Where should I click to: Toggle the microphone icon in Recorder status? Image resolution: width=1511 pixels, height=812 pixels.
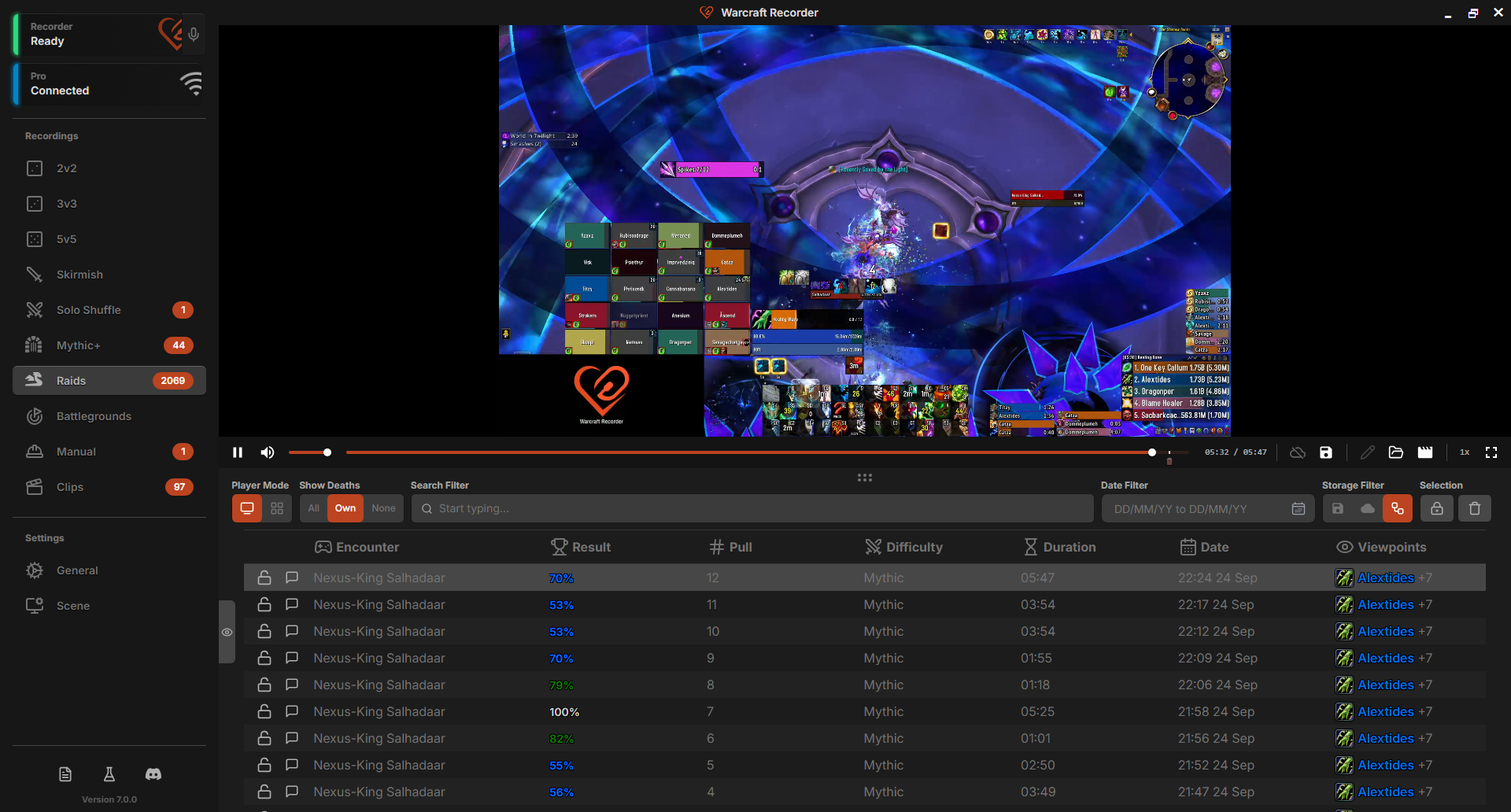point(194,35)
